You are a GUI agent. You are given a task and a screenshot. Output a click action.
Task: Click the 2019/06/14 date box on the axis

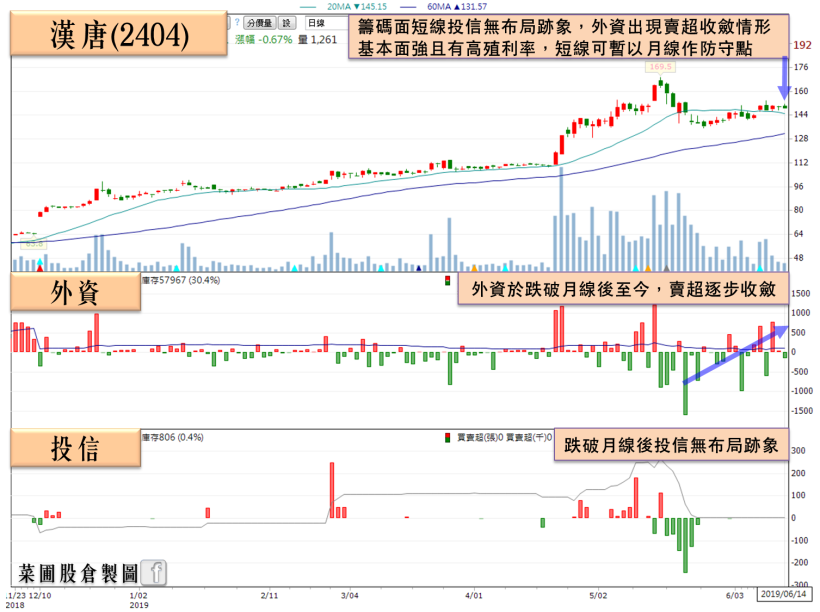click(x=785, y=592)
